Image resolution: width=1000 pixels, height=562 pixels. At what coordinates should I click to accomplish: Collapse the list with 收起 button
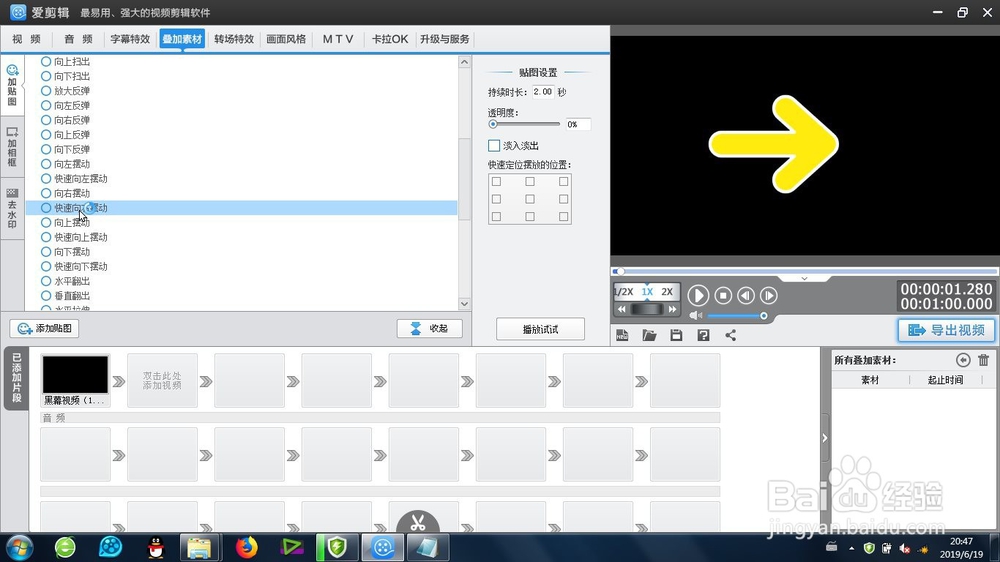click(x=429, y=329)
